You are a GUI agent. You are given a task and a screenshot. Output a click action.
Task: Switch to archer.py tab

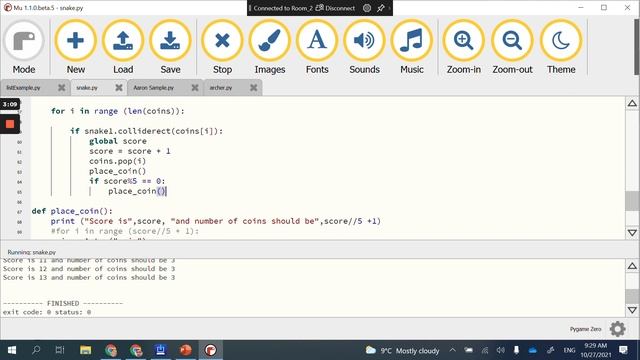point(221,88)
